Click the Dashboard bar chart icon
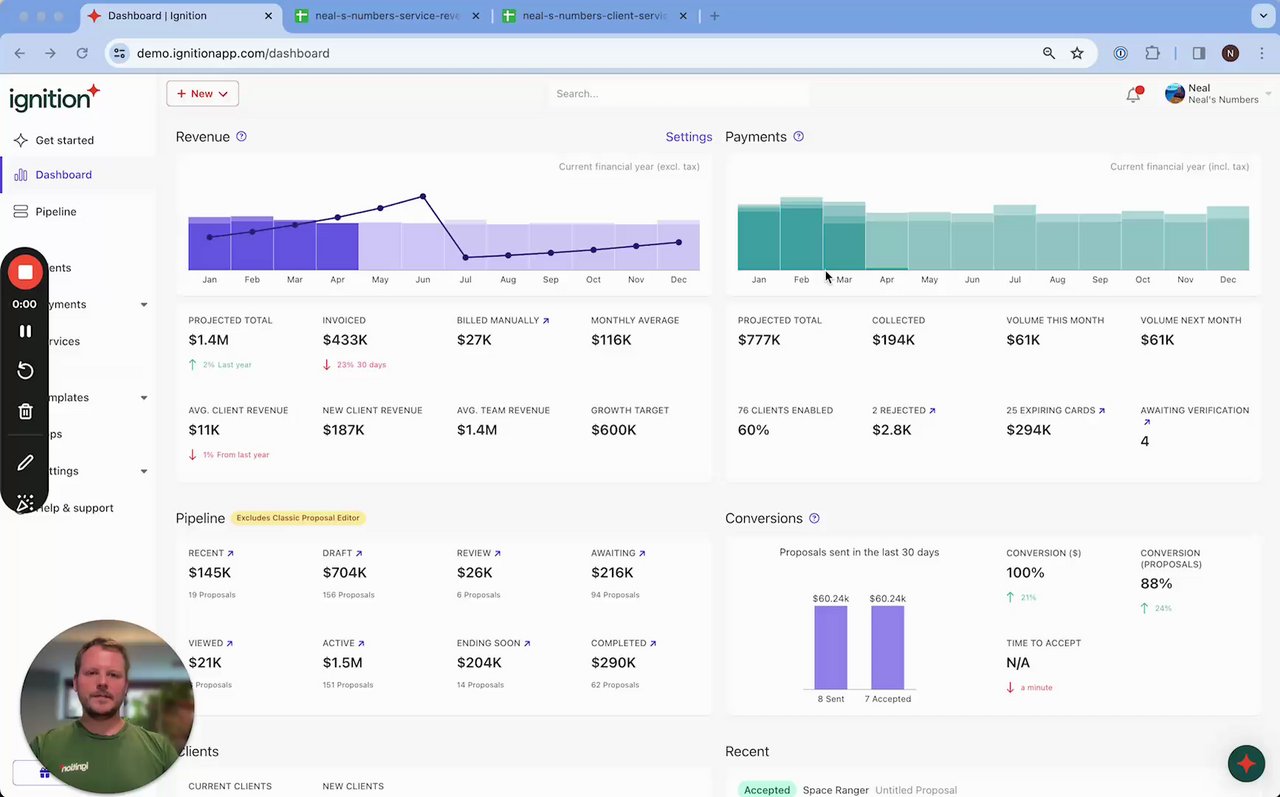 pos(20,174)
